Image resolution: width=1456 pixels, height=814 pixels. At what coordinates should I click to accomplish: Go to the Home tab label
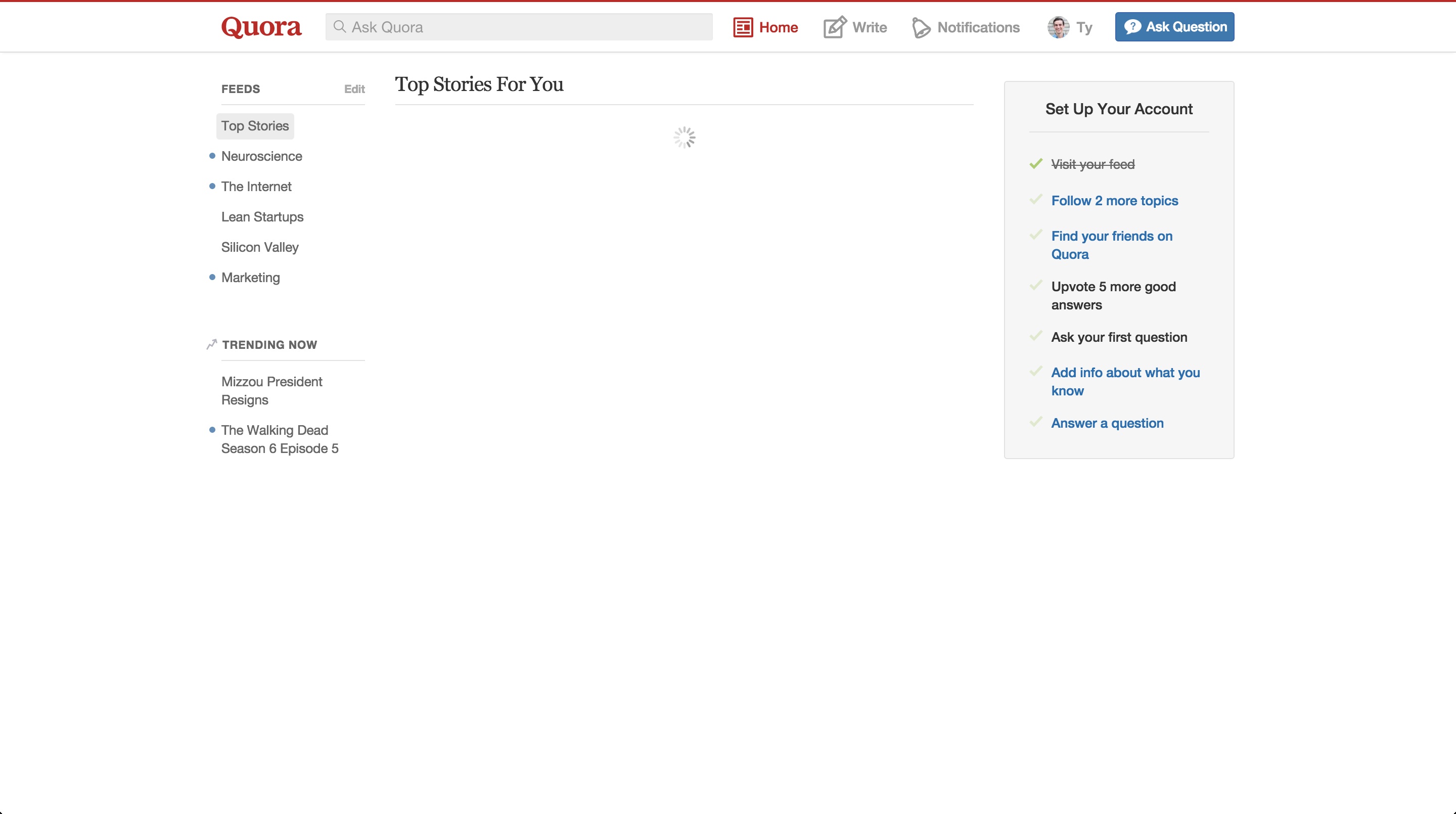pyautogui.click(x=779, y=27)
